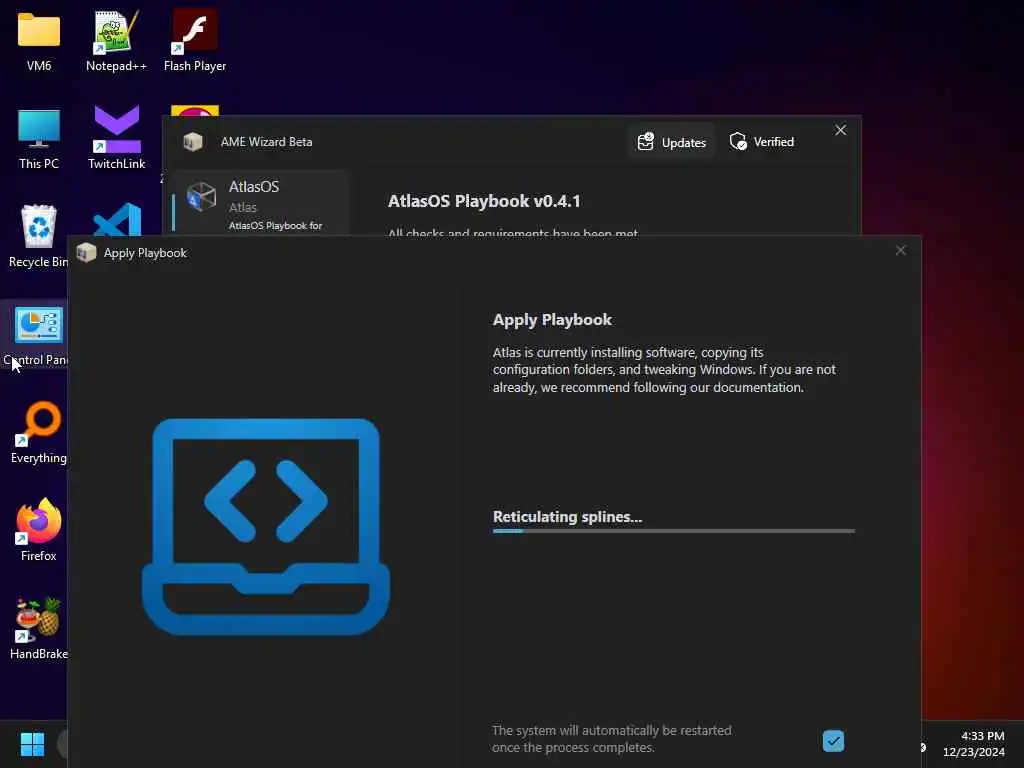
Task: Click the Apply Playbook heading text
Action: coord(552,320)
